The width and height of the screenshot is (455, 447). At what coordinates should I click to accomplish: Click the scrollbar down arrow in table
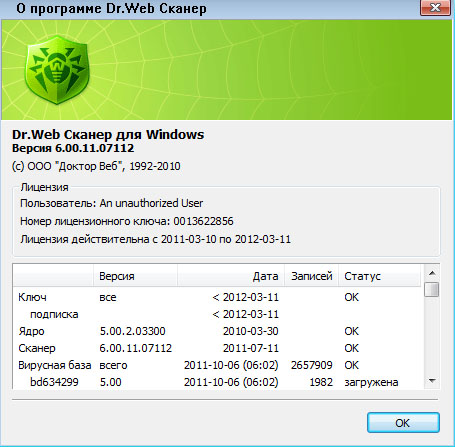pyautogui.click(x=432, y=381)
